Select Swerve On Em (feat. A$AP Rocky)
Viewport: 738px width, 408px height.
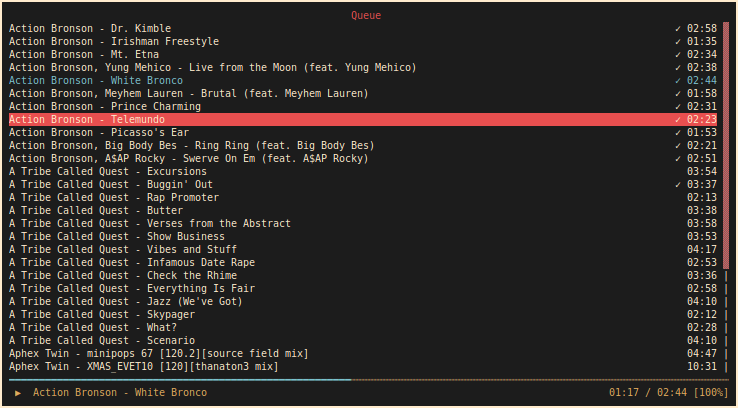click(189, 159)
